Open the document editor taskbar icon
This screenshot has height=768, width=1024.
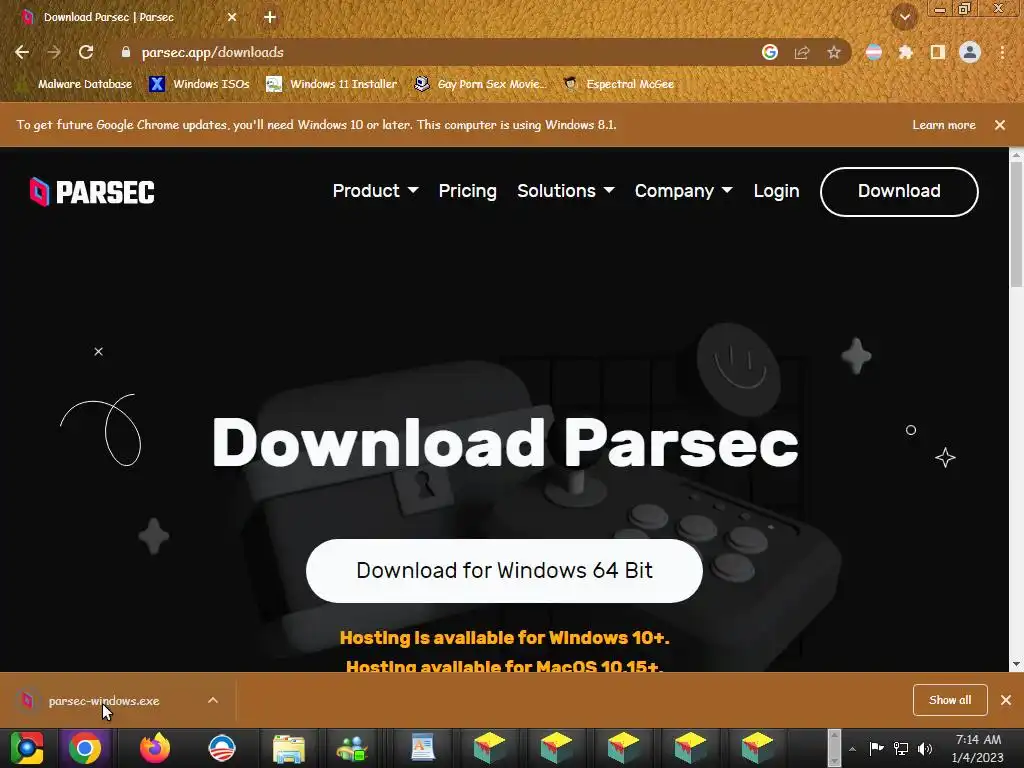click(x=423, y=748)
